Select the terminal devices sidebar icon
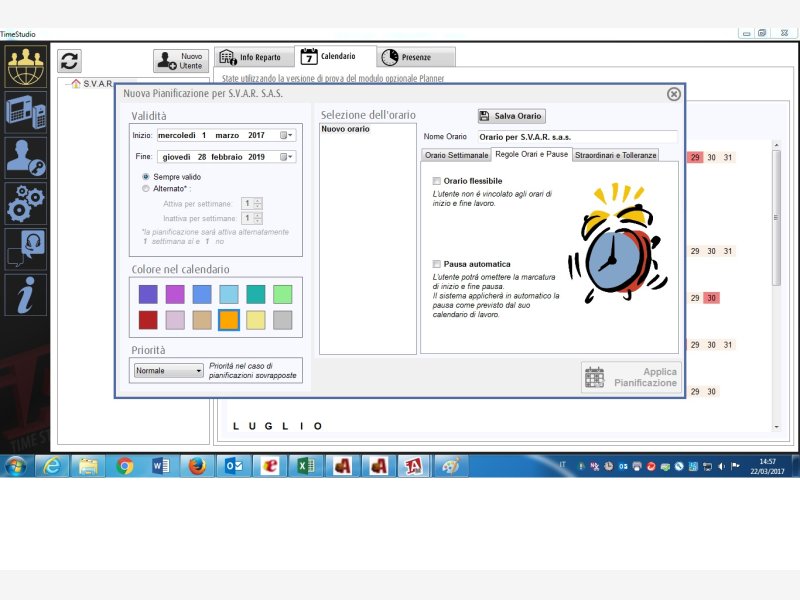 click(x=25, y=110)
